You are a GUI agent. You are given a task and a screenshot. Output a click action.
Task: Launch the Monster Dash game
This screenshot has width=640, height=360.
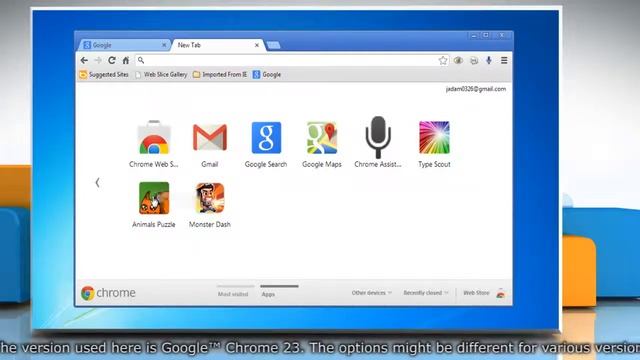click(209, 198)
